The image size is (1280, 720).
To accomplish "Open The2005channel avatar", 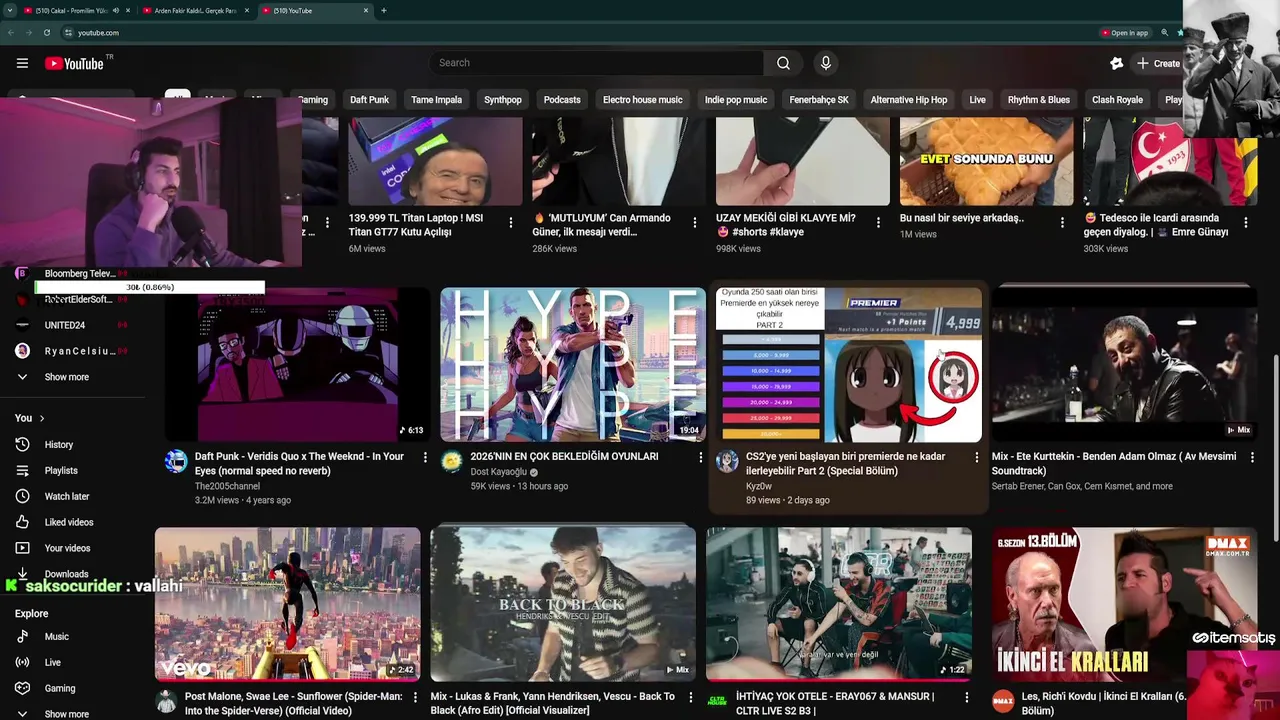I will 176,461.
